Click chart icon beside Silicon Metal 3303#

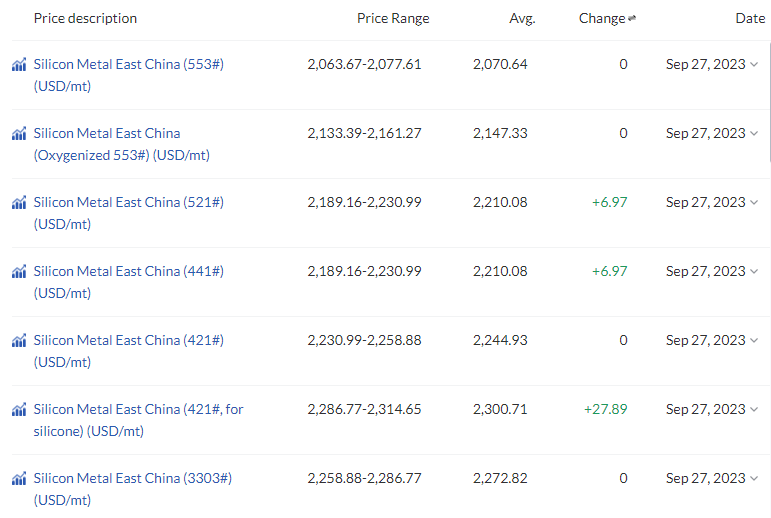coord(19,478)
